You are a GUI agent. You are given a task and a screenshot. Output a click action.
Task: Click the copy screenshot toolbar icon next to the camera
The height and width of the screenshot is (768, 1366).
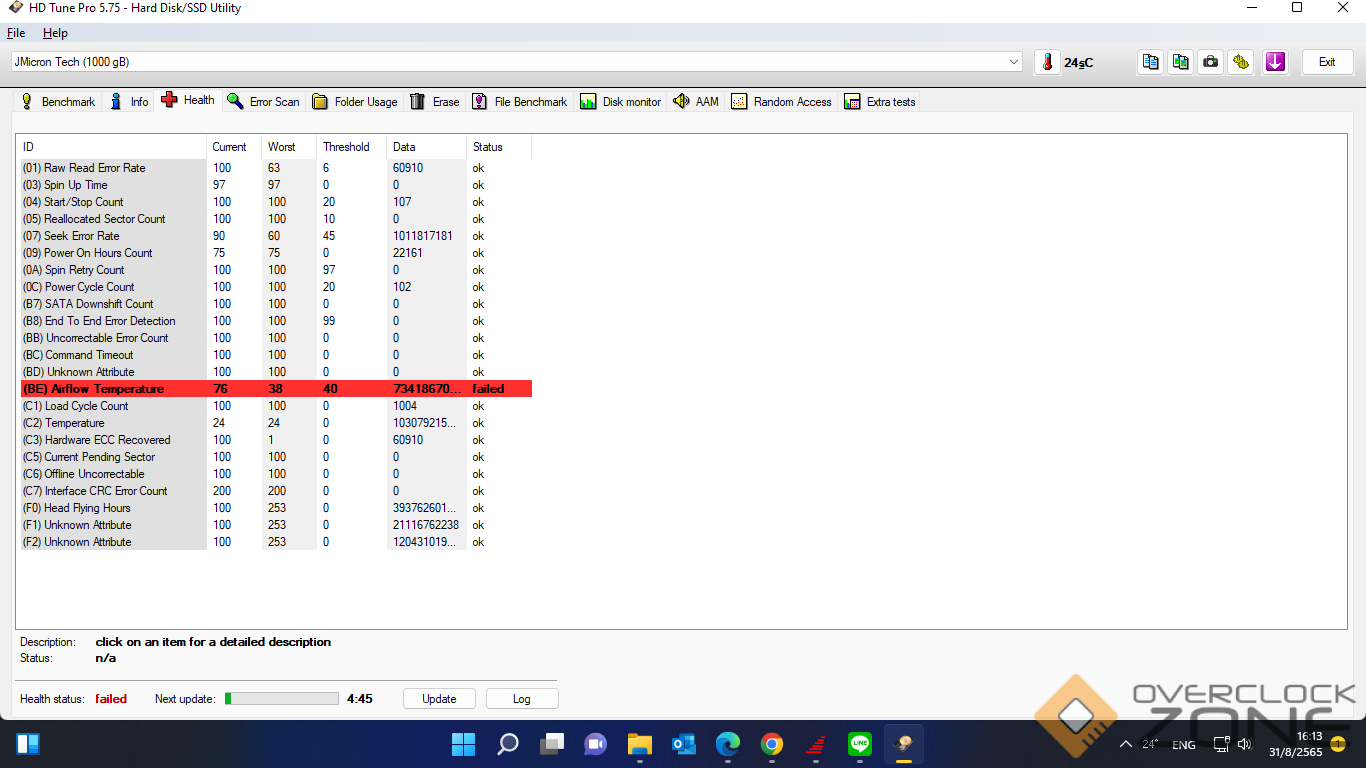coord(1181,62)
